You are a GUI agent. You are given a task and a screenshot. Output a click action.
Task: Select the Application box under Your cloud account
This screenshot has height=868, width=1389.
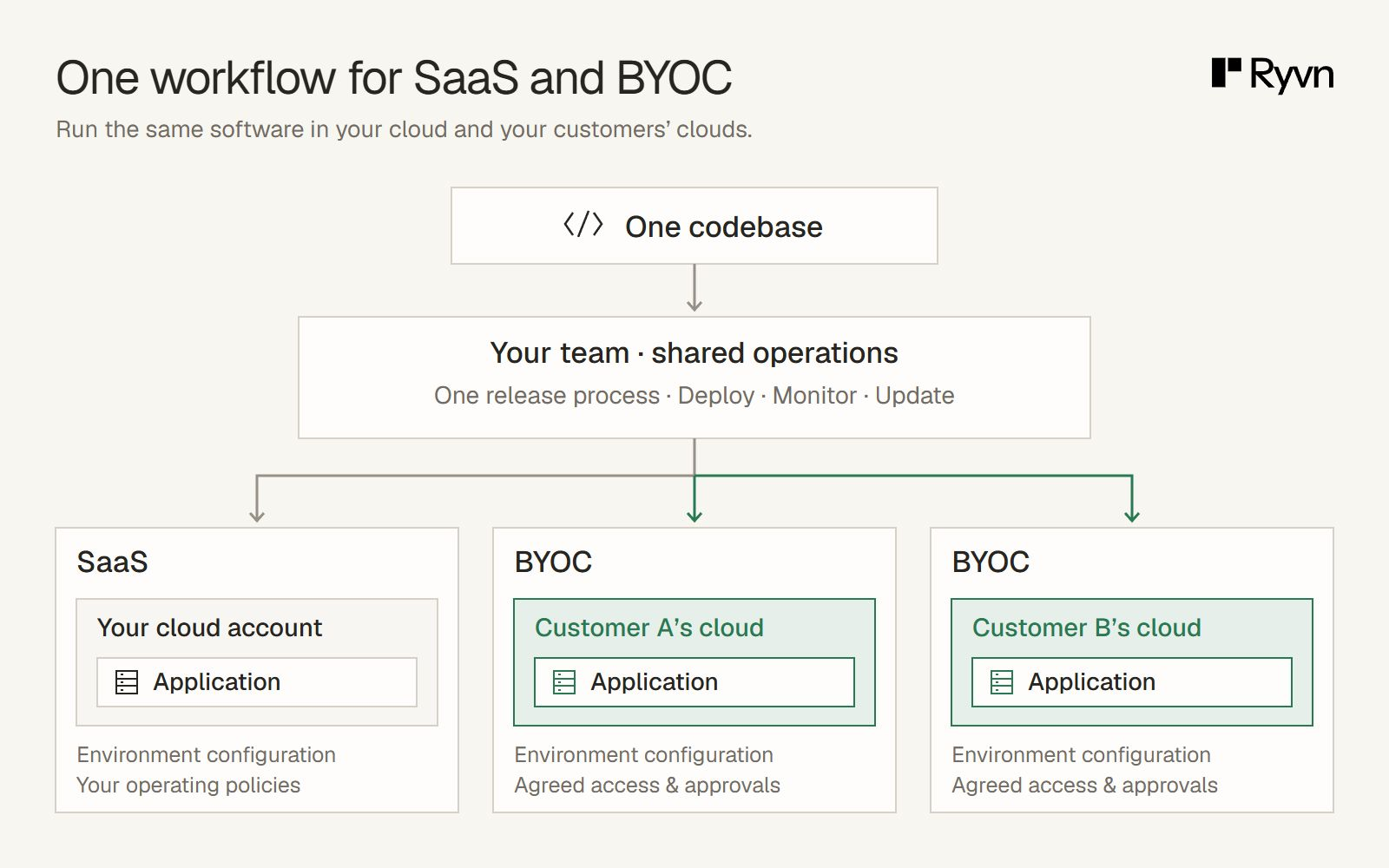[257, 682]
